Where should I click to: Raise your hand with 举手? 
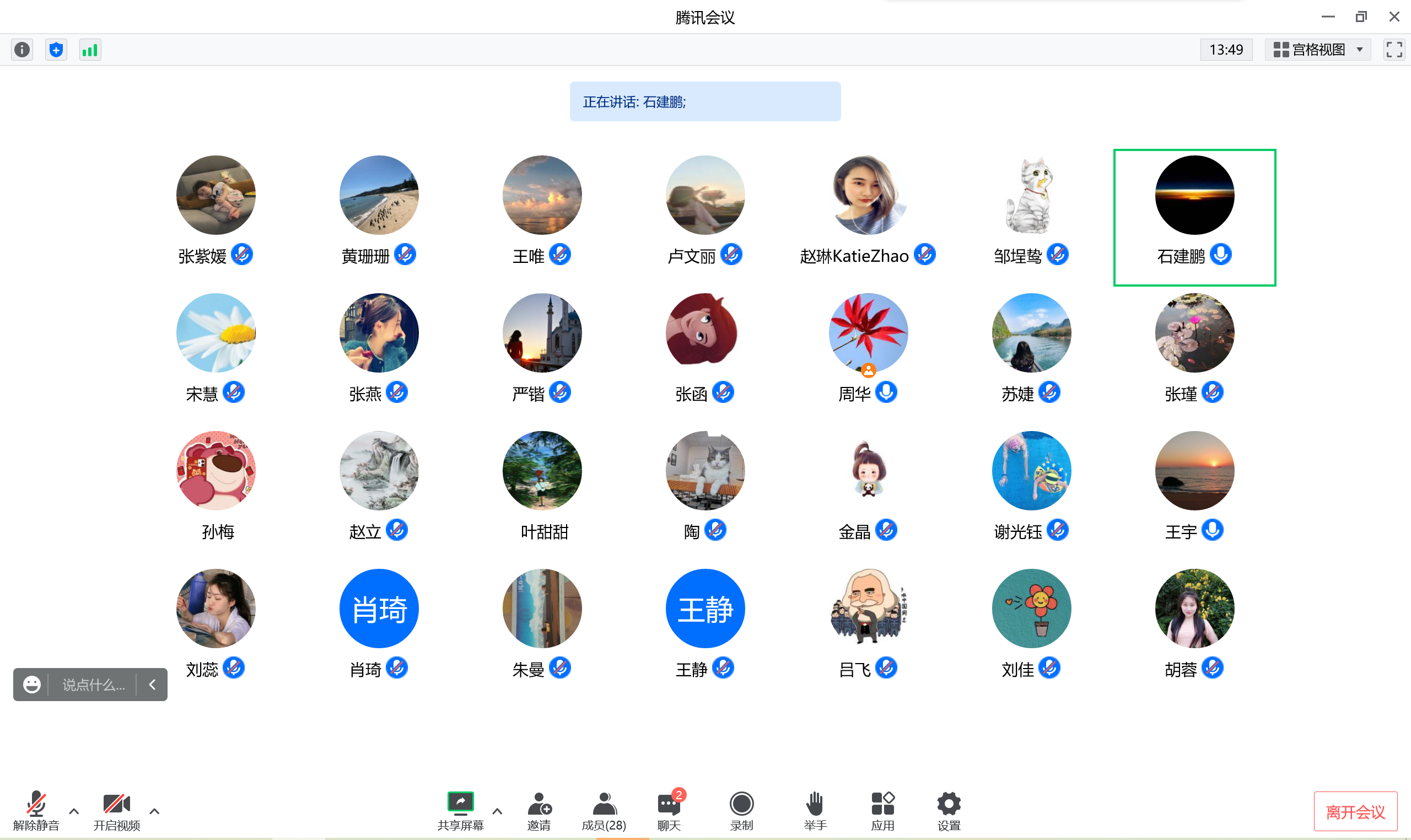pyautogui.click(x=815, y=811)
